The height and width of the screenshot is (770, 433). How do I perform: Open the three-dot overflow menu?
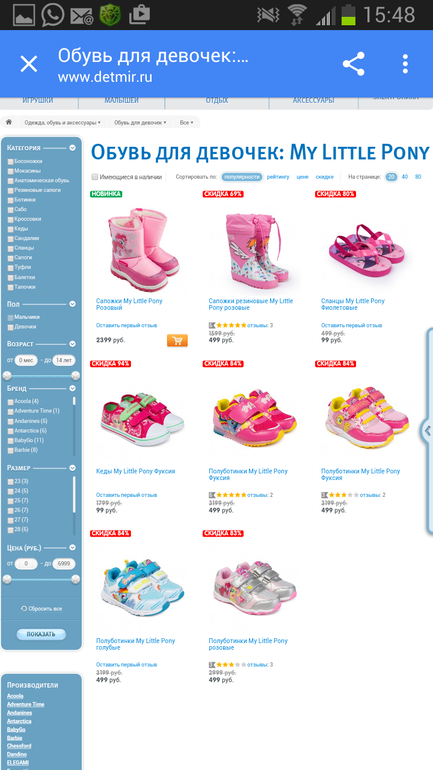(405, 64)
